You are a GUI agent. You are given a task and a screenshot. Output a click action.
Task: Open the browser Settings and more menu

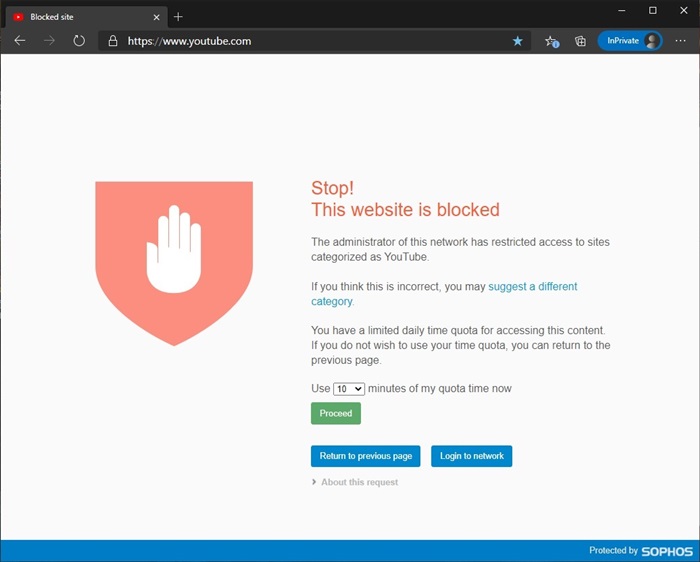coord(680,41)
